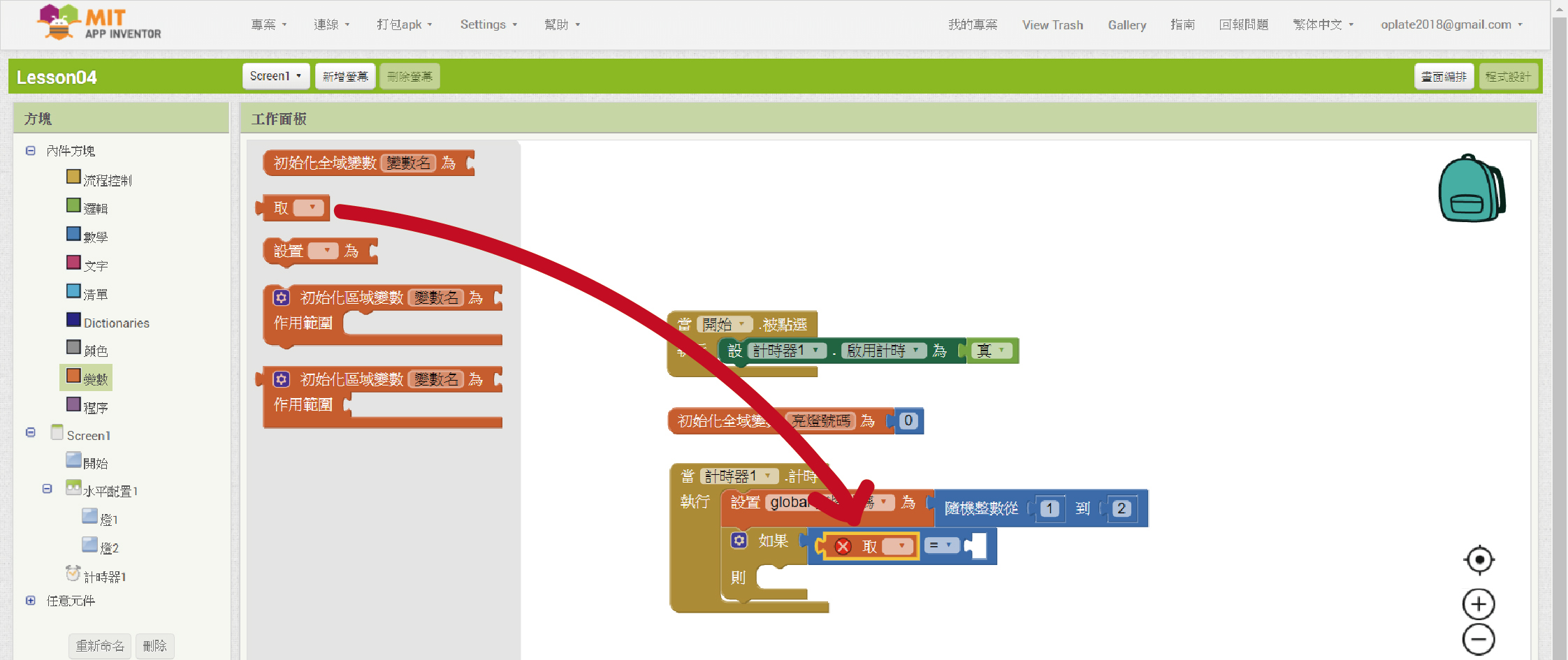Select 燈1 component in tree
The image size is (1568, 660).
[100, 519]
